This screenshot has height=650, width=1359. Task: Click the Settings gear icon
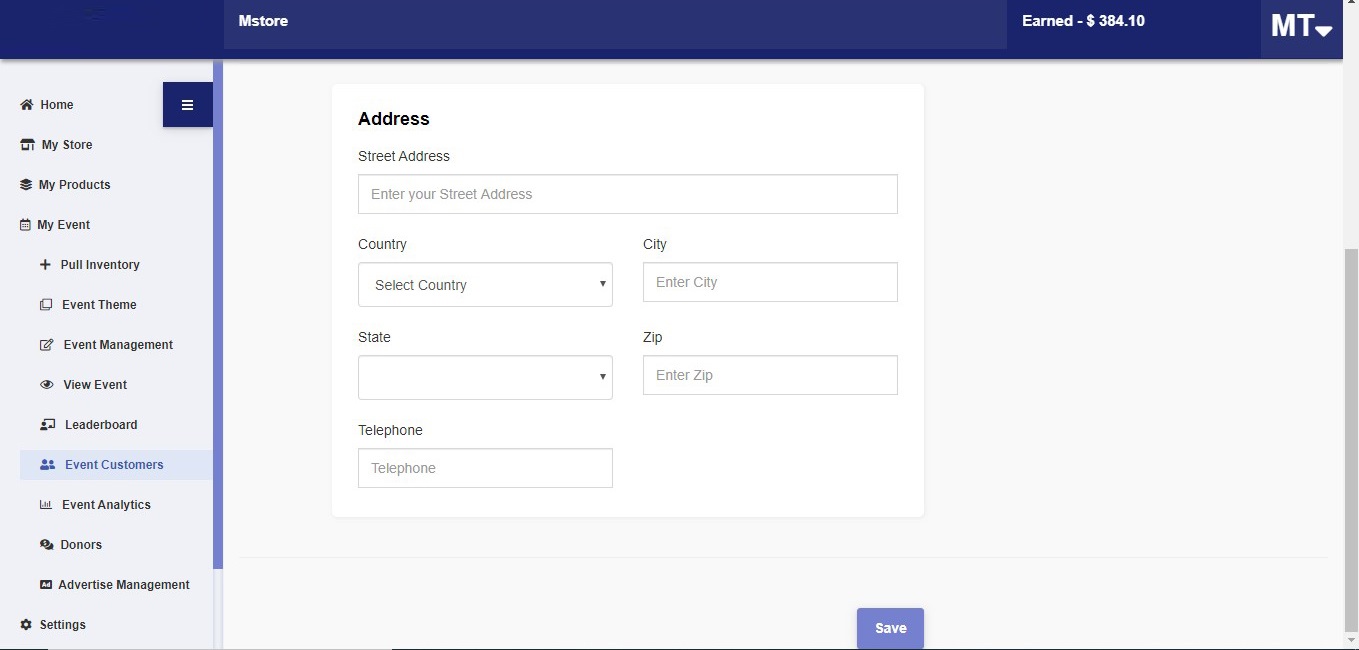pos(26,625)
